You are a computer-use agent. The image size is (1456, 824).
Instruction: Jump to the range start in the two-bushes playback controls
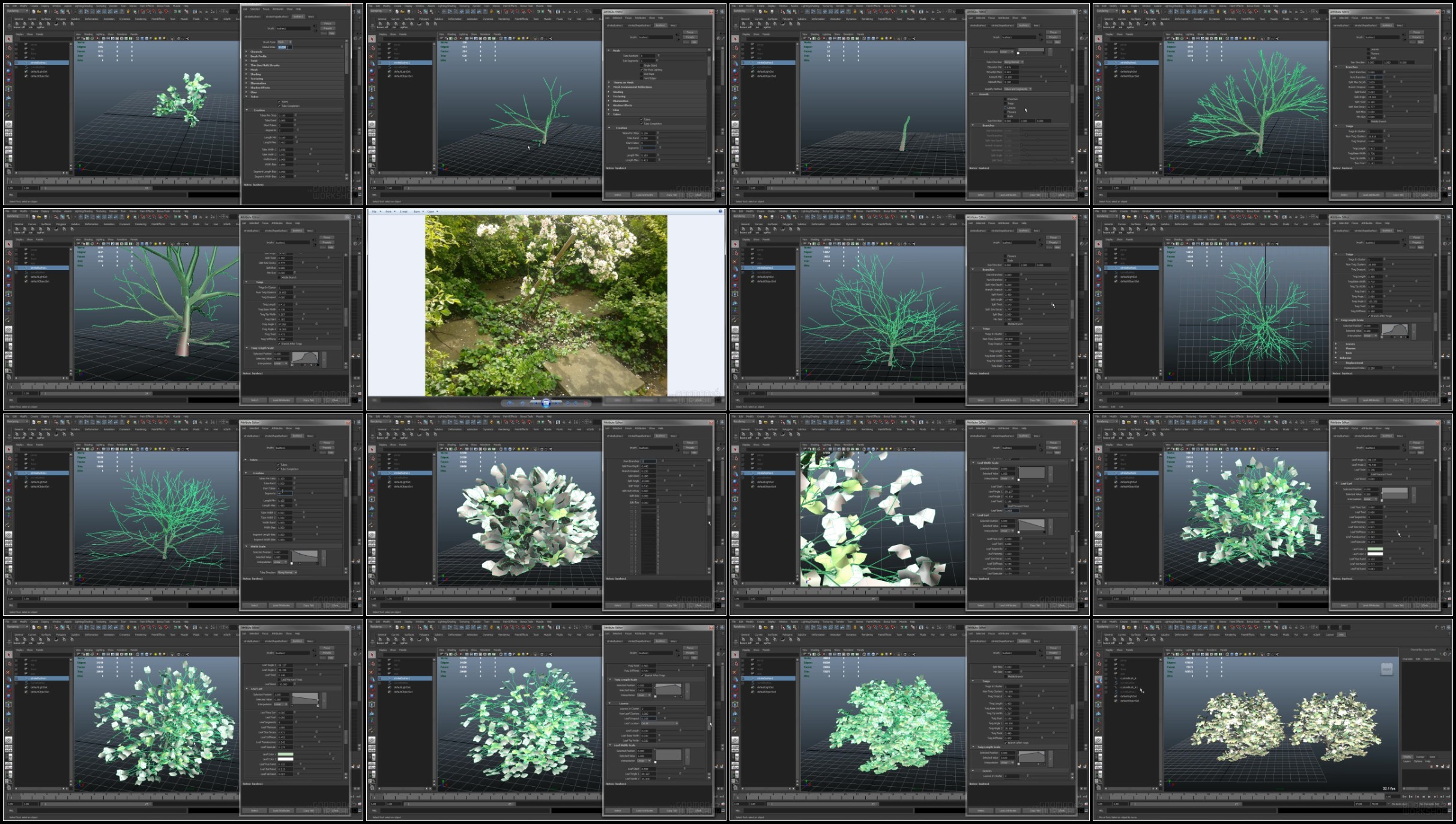pos(1404,796)
